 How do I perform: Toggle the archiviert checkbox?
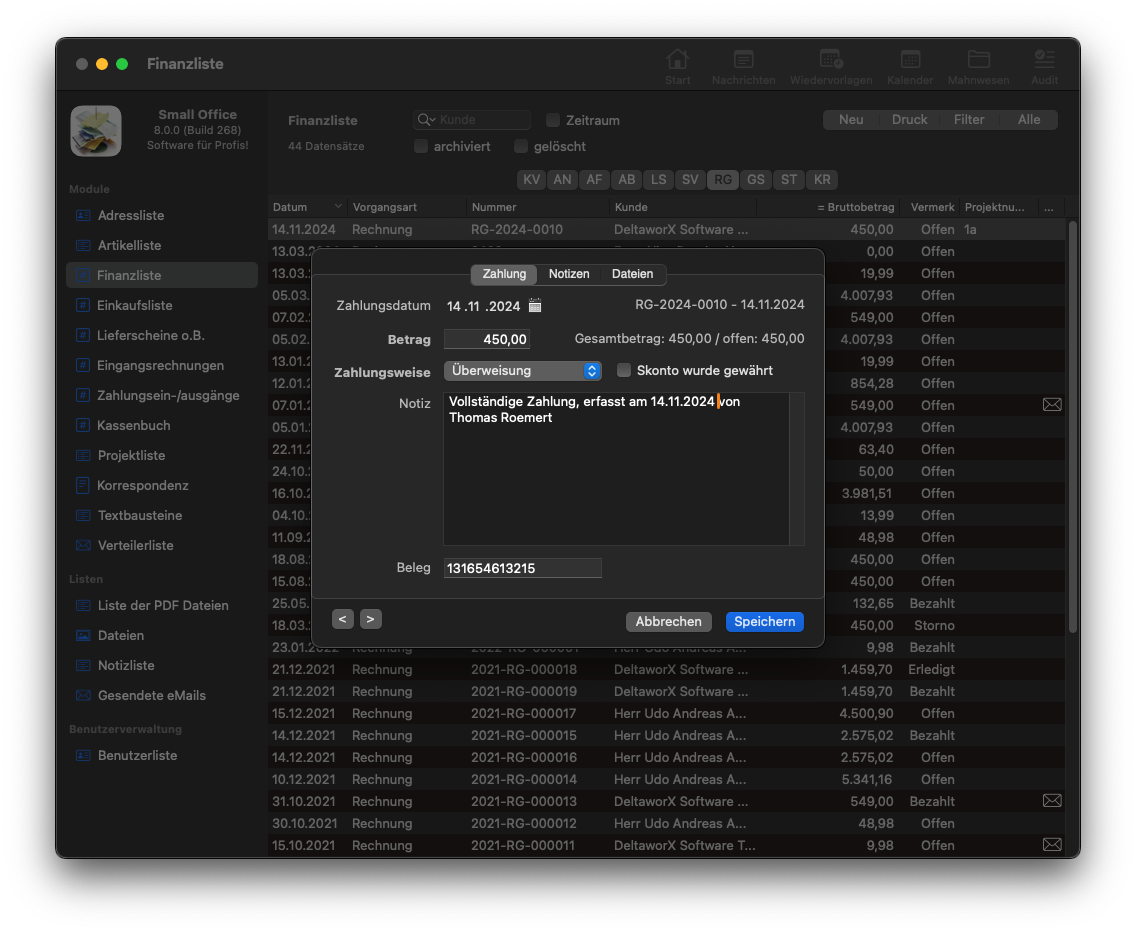[420, 146]
